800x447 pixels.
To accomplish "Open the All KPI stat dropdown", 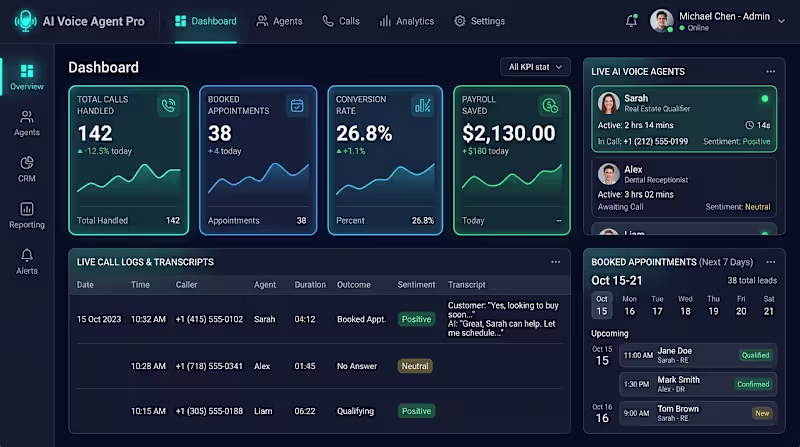I will point(535,67).
